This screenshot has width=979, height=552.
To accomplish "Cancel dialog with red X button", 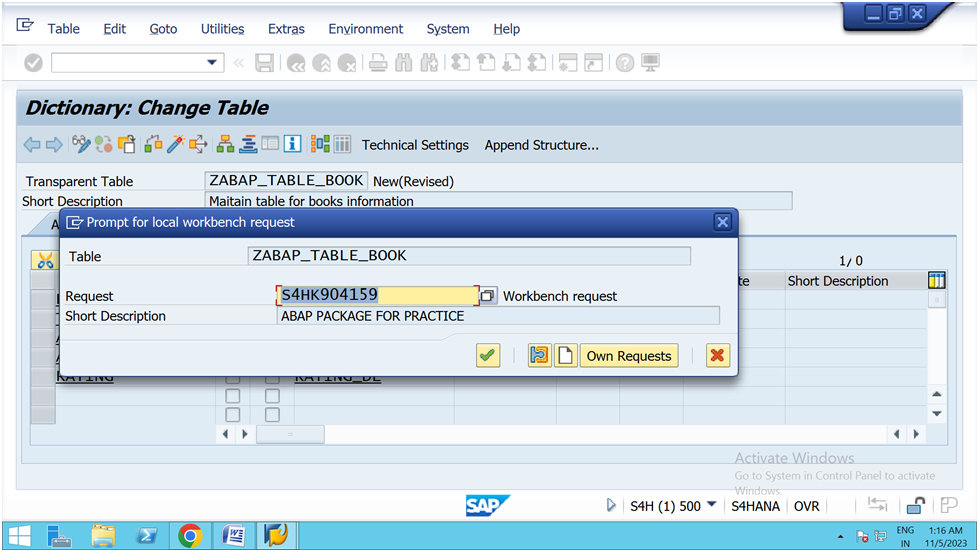I will pos(717,356).
